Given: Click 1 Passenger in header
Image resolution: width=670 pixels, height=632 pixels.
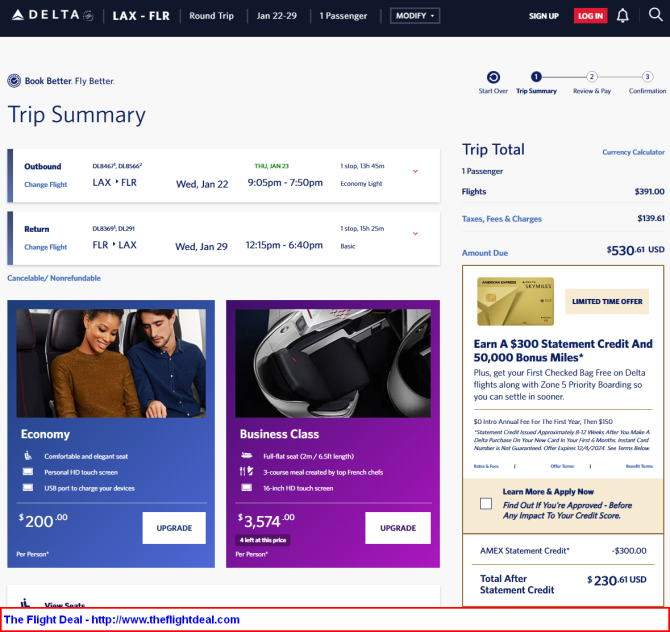Looking at the screenshot, I should [x=343, y=16].
